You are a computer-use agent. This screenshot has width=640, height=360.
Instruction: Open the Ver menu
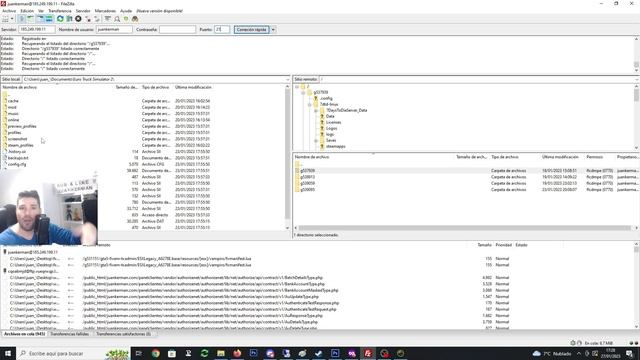click(x=41, y=11)
